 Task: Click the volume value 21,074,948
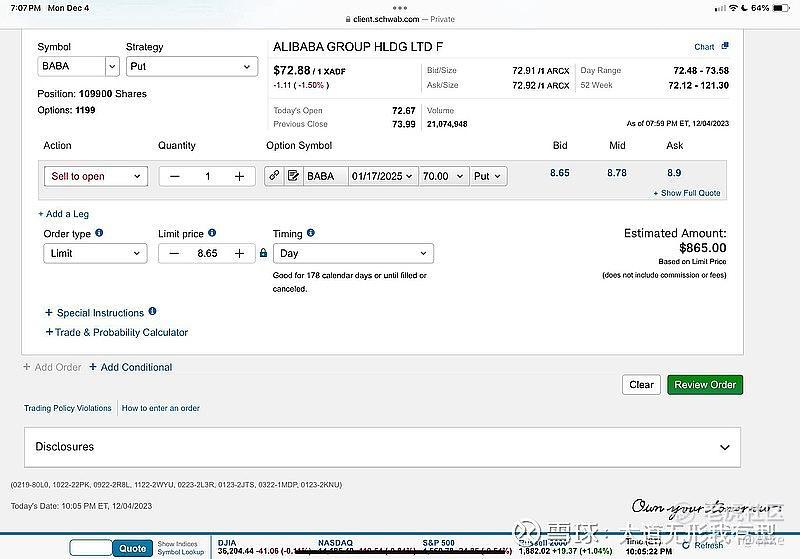point(447,124)
